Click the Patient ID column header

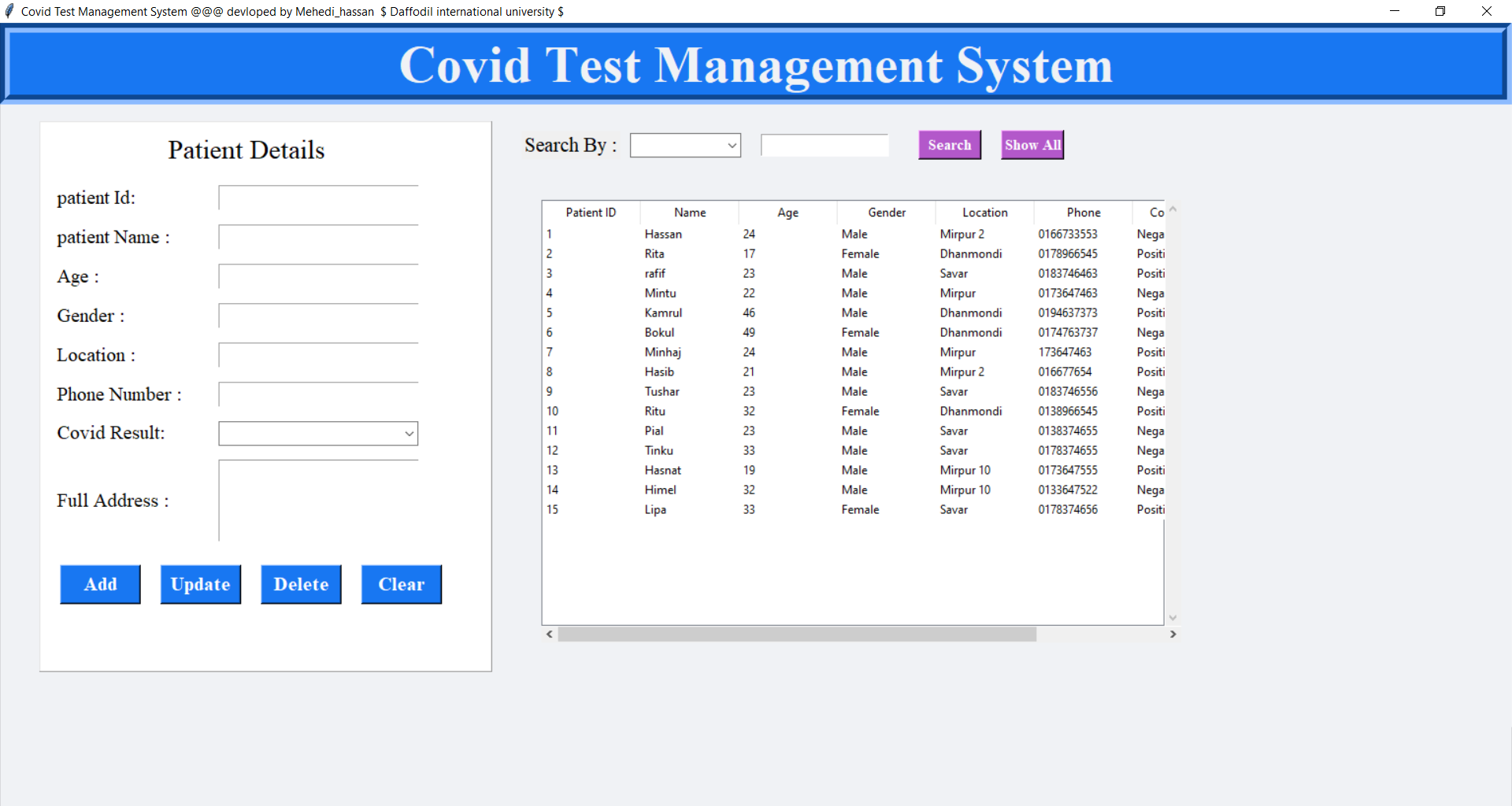coord(591,212)
